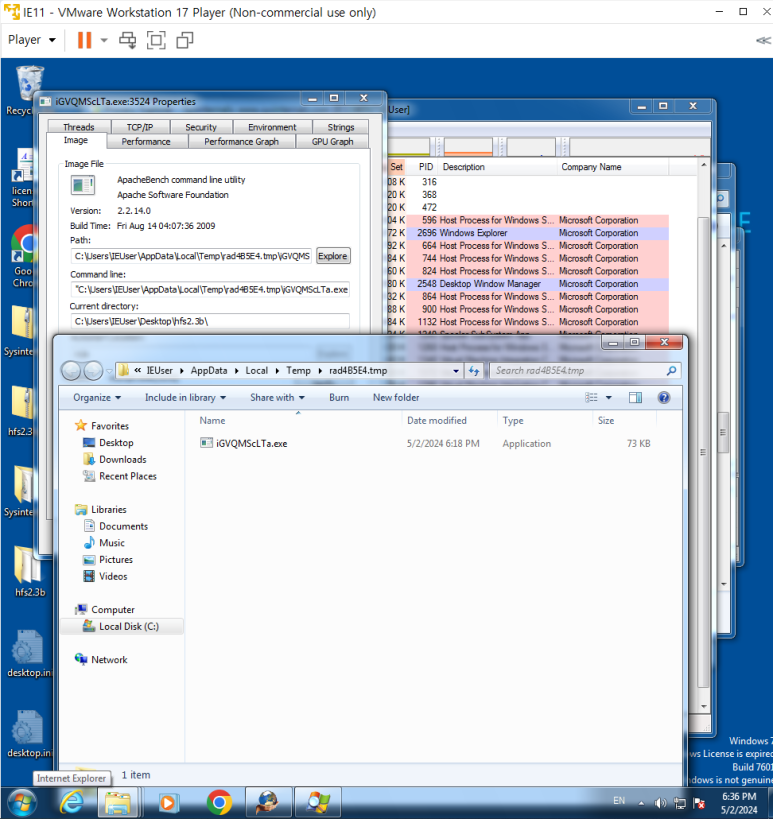This screenshot has height=819, width=773.
Task: Open the Player menu dropdown
Action: tap(31, 40)
